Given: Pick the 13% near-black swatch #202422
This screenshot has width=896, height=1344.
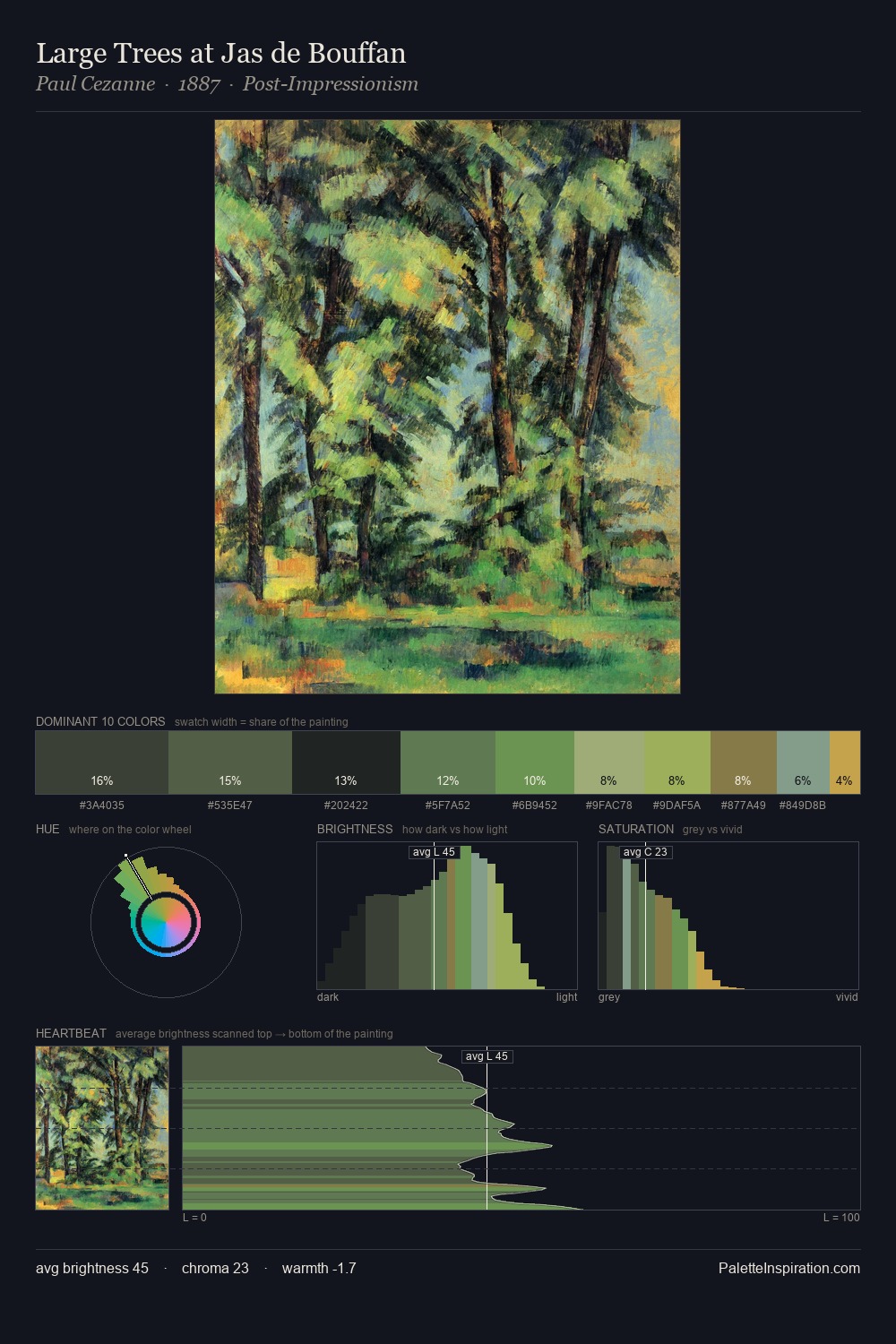Looking at the screenshot, I should [x=346, y=762].
